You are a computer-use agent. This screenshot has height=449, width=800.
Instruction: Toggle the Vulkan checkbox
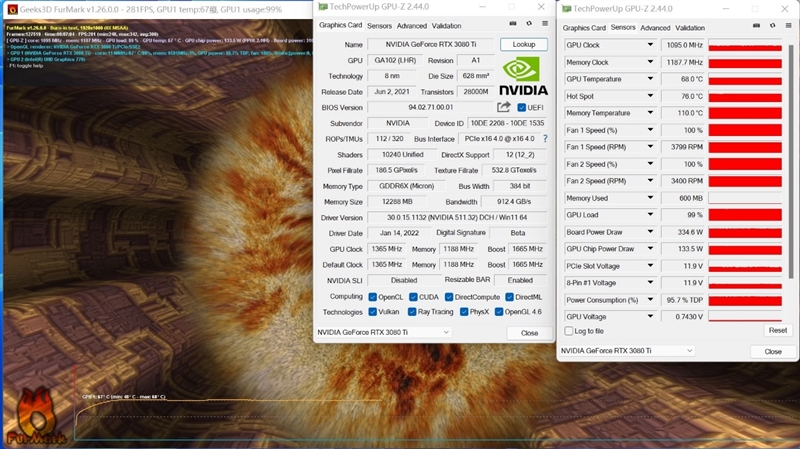[x=372, y=312]
